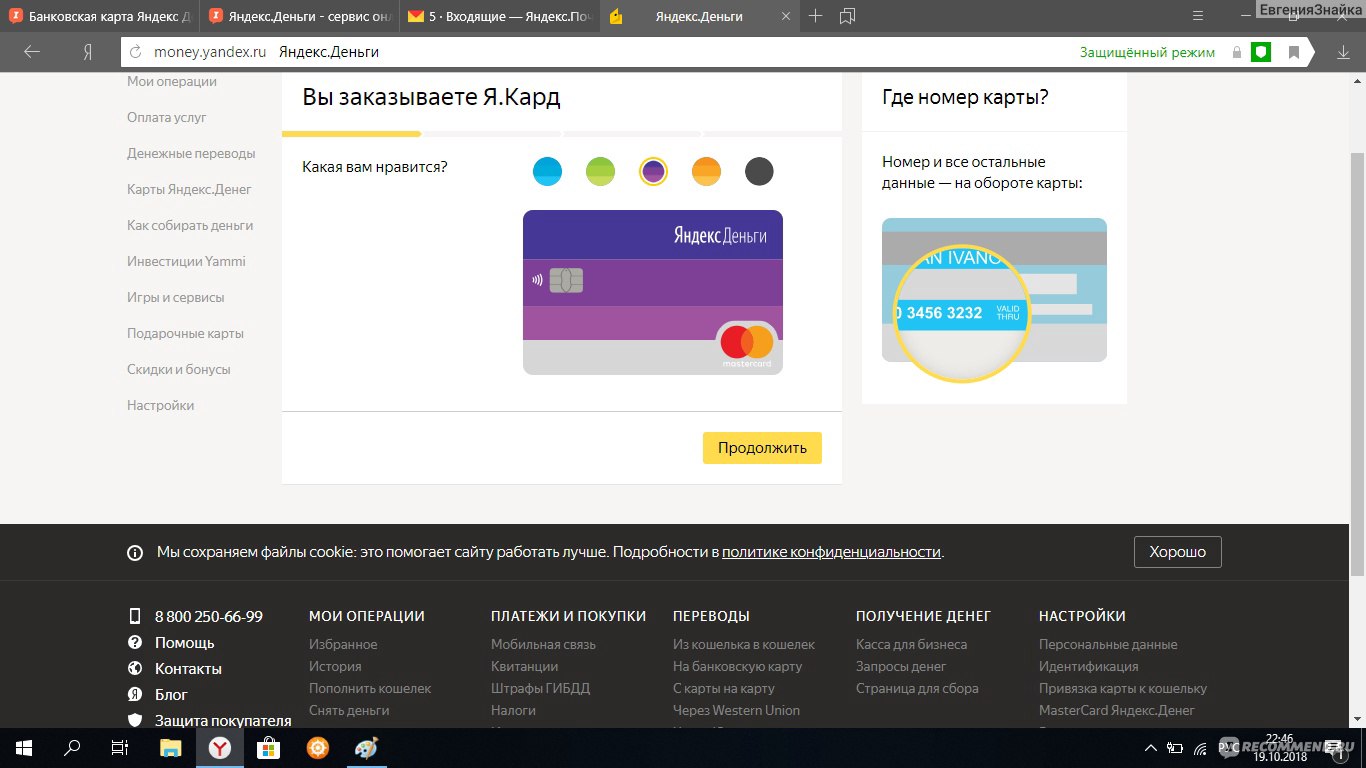Open Оплата услуг in the sidebar
This screenshot has height=768, width=1366.
click(x=167, y=117)
